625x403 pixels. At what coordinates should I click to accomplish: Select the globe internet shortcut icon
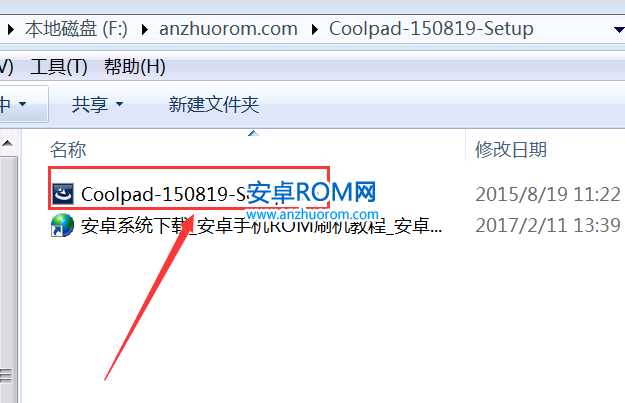63,225
